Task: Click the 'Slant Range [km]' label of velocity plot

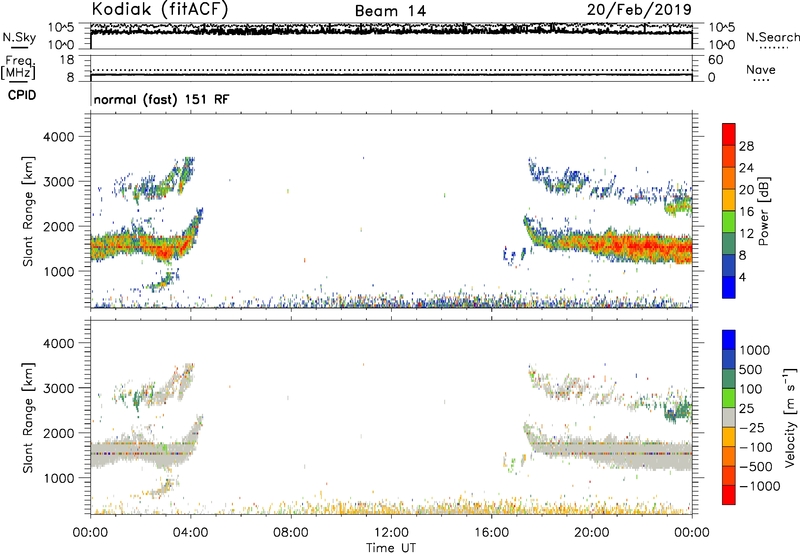Action: pos(28,418)
